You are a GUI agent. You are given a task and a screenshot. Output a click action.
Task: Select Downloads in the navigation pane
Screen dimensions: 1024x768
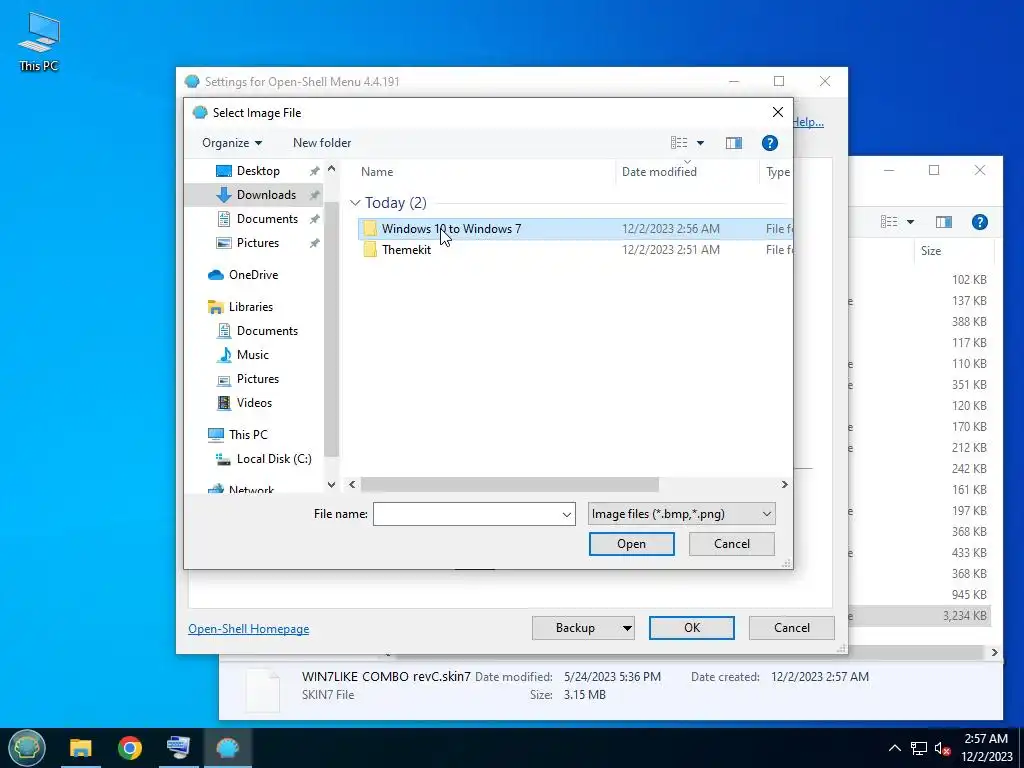click(266, 195)
